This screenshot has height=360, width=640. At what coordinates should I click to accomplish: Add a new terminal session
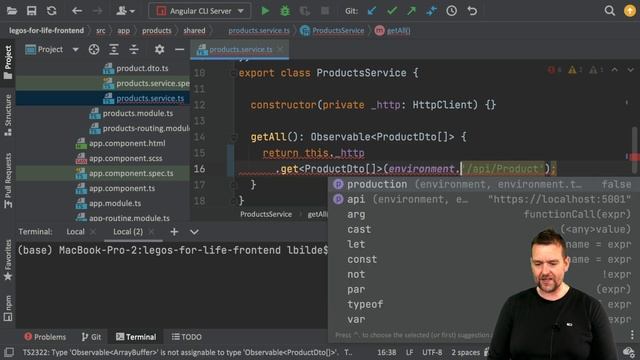coord(174,232)
